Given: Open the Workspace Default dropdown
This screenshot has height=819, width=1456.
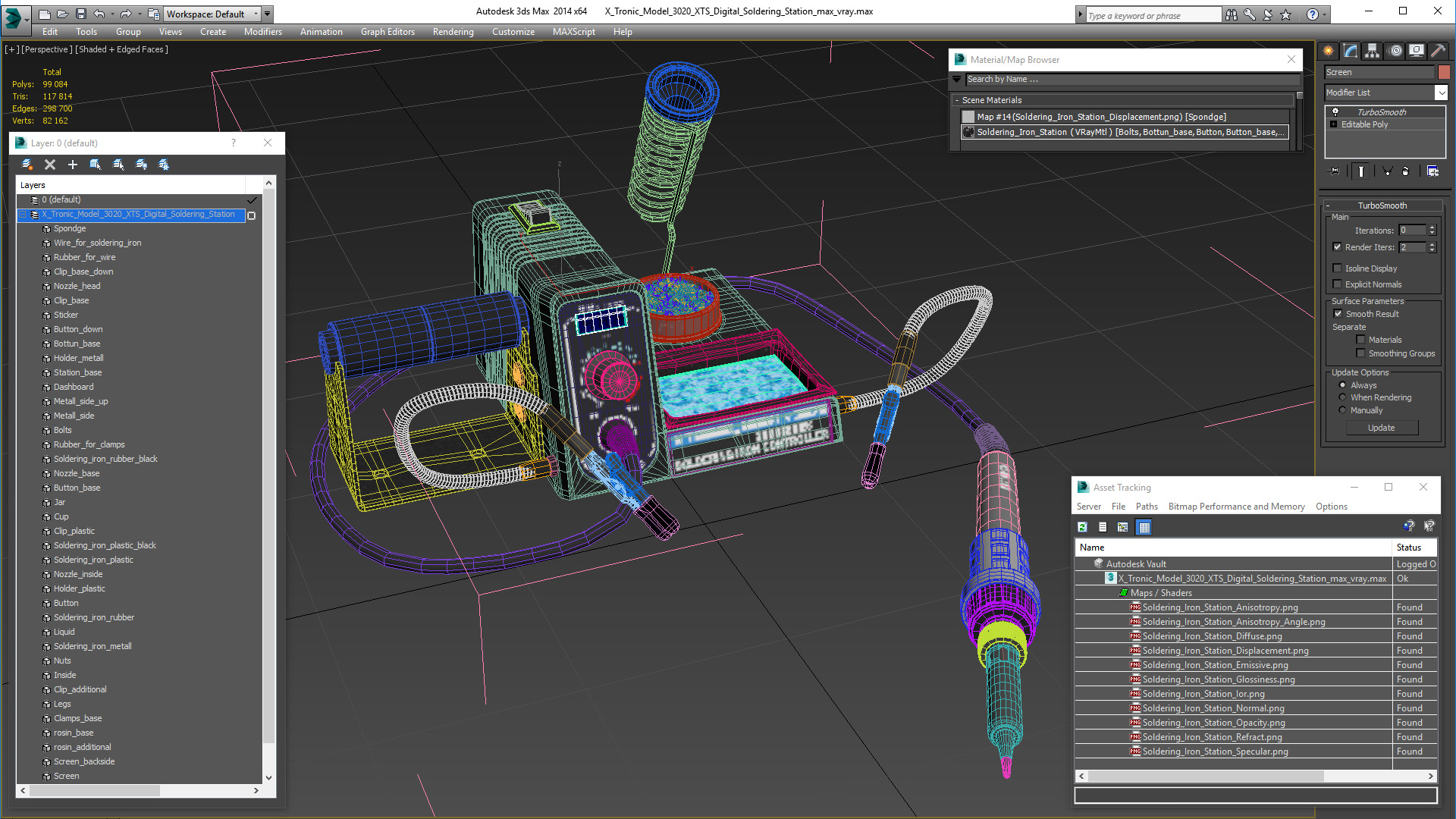Looking at the screenshot, I should [x=256, y=14].
